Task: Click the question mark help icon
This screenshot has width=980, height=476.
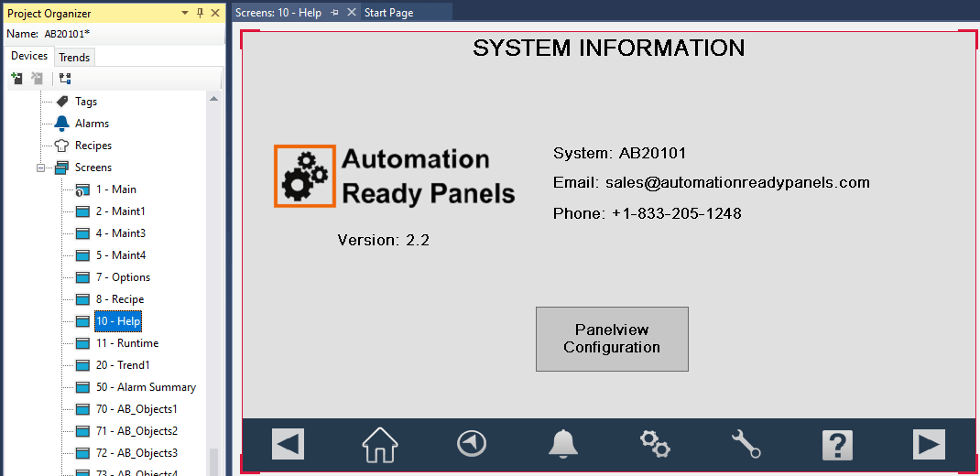Action: coord(838,445)
